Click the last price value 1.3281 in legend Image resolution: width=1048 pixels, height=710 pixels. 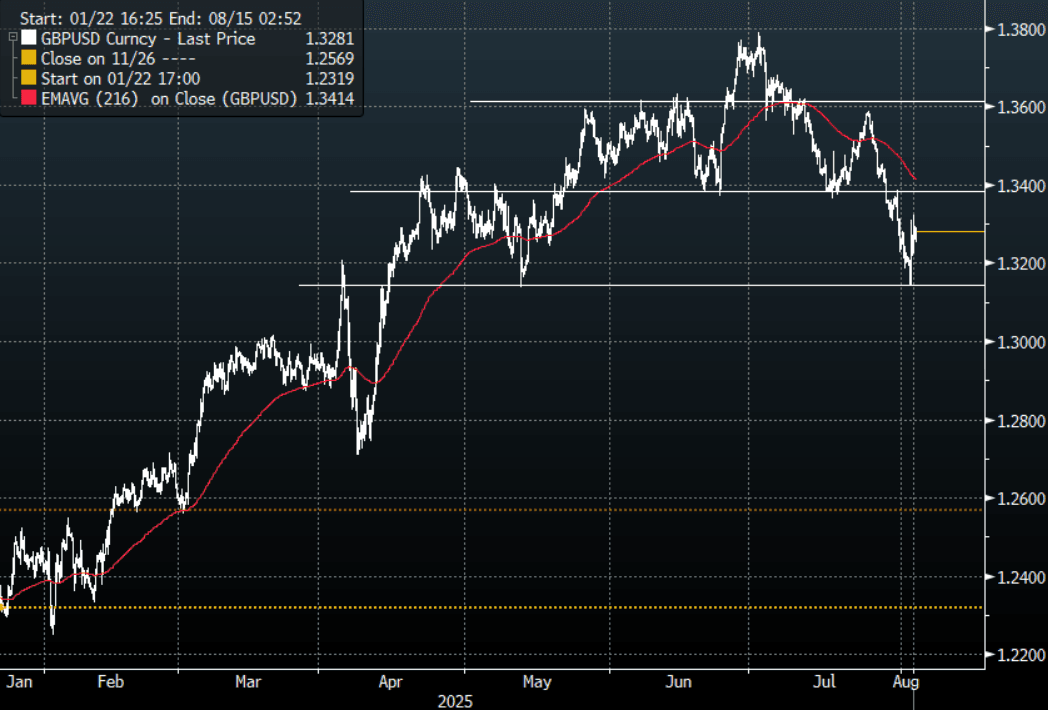(332, 39)
